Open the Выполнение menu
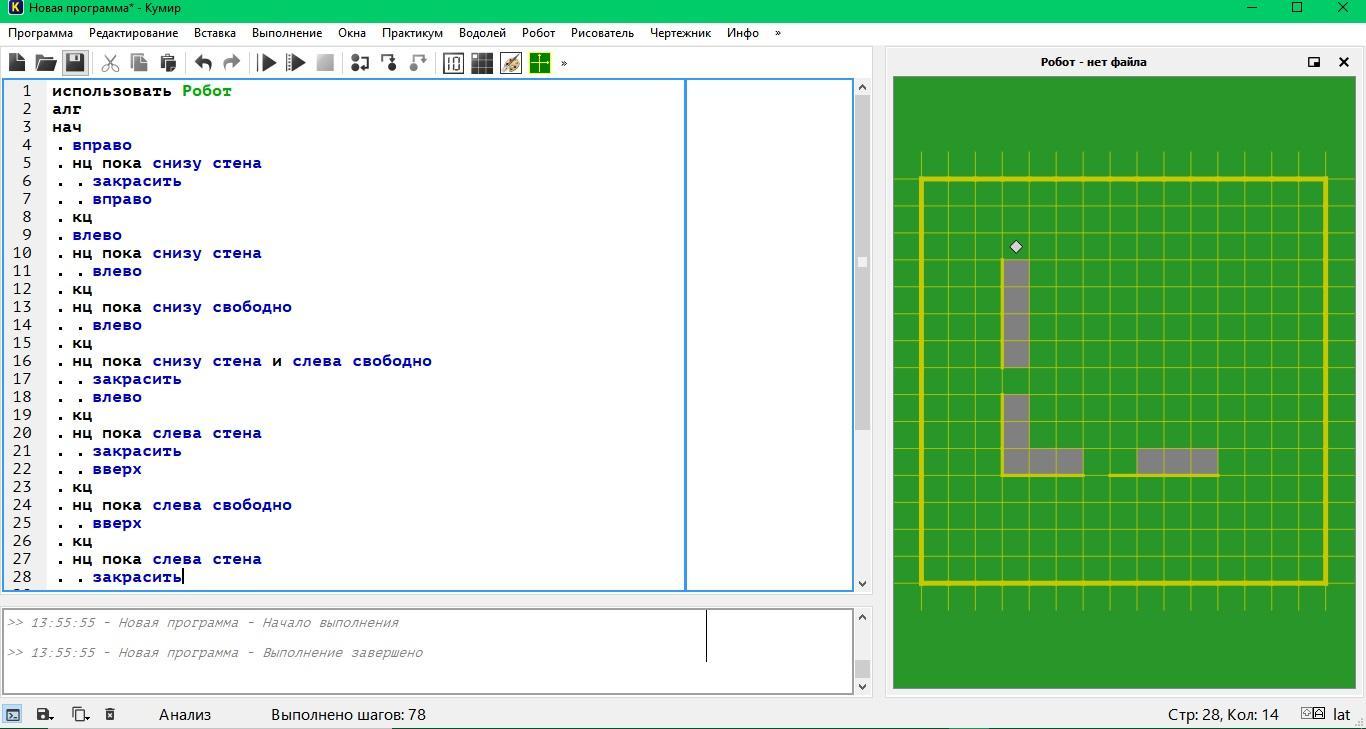Viewport: 1366px width, 729px height. [287, 33]
